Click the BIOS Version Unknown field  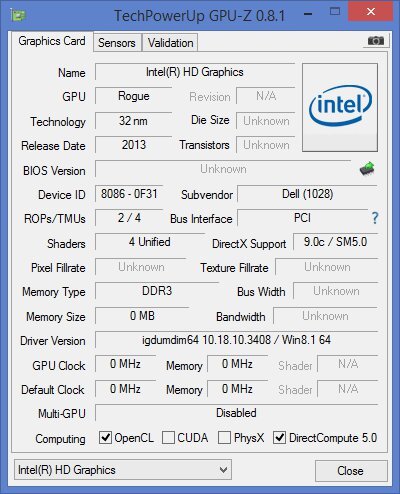pos(223,169)
